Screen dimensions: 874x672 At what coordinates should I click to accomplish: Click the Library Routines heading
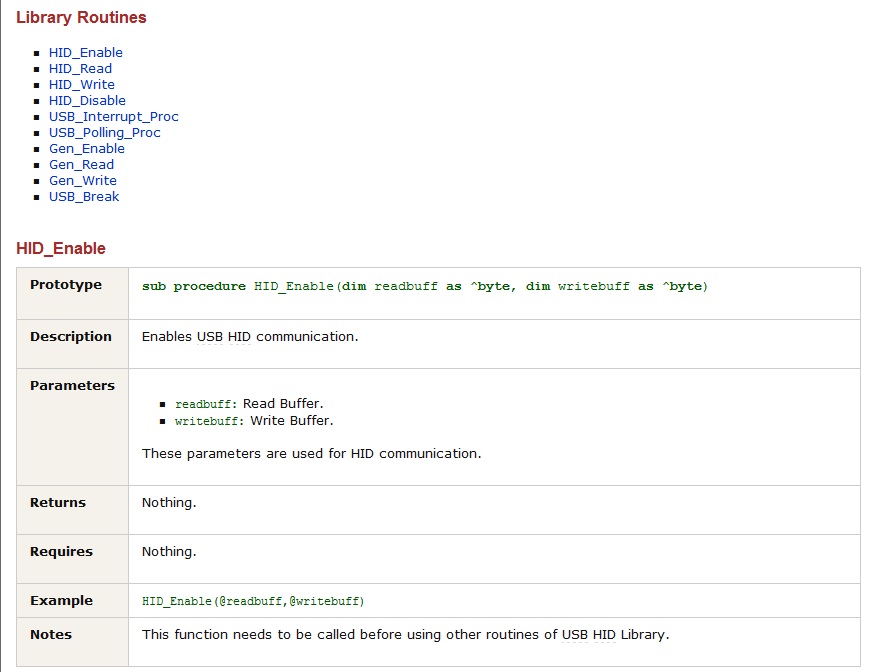pos(81,17)
